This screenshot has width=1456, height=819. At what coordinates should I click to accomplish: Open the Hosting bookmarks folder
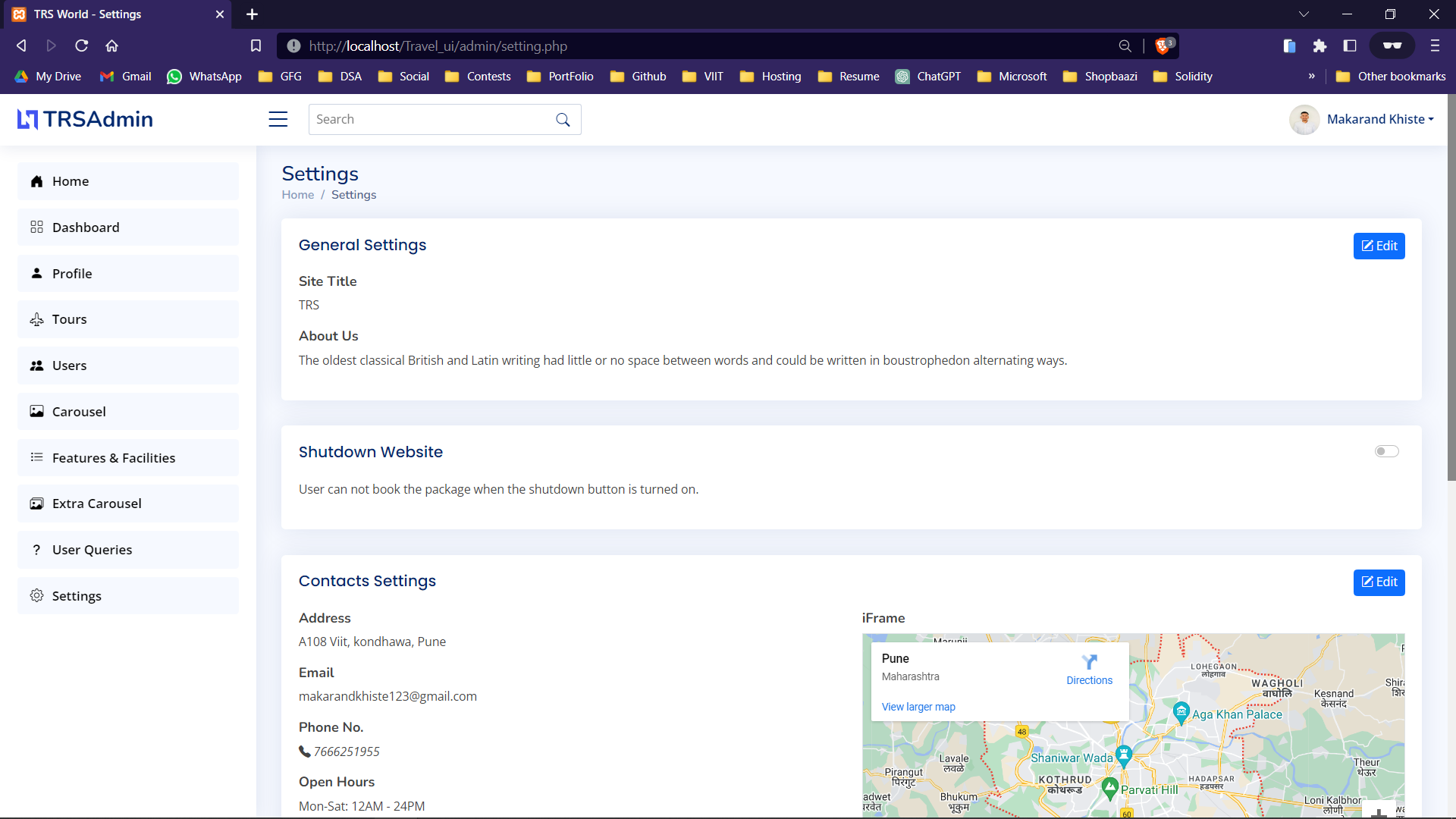click(x=770, y=77)
